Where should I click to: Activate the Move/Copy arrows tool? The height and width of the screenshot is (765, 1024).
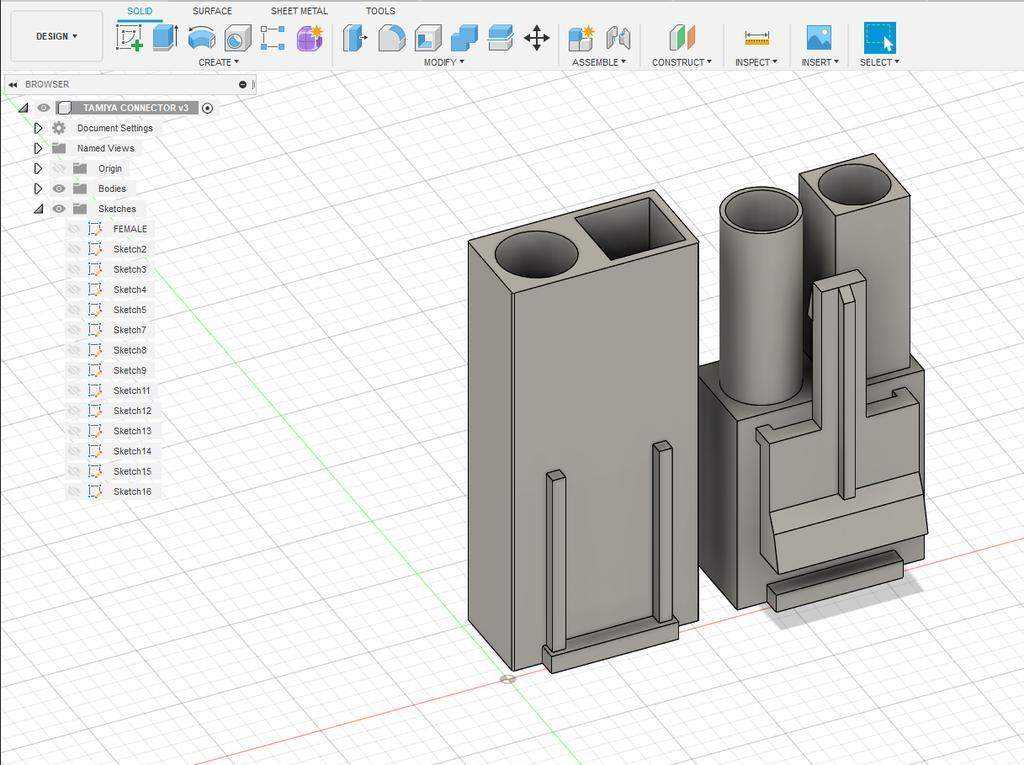click(537, 38)
